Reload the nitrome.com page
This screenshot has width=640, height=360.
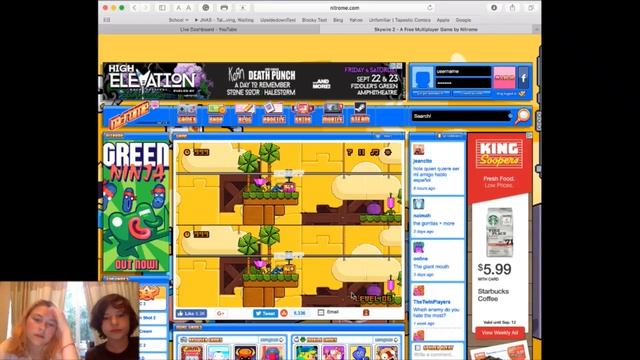click(429, 8)
